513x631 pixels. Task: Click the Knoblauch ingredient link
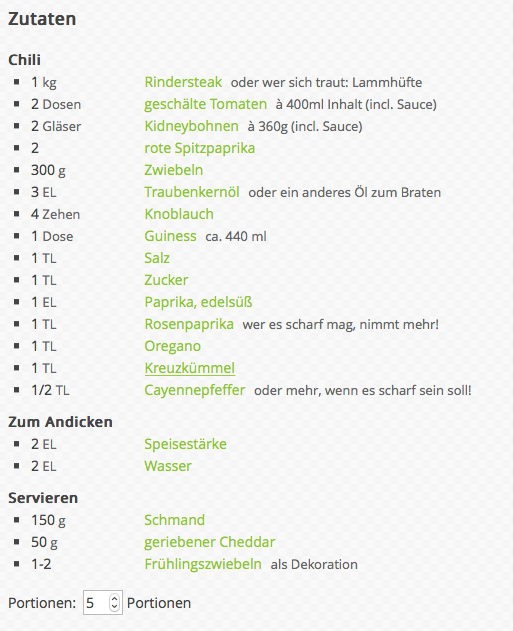(x=179, y=214)
